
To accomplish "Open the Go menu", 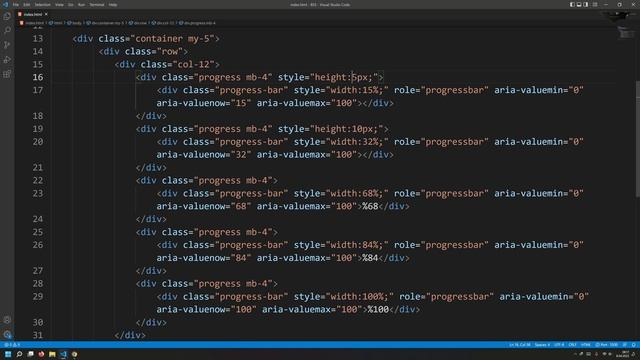I will click(x=71, y=4).
